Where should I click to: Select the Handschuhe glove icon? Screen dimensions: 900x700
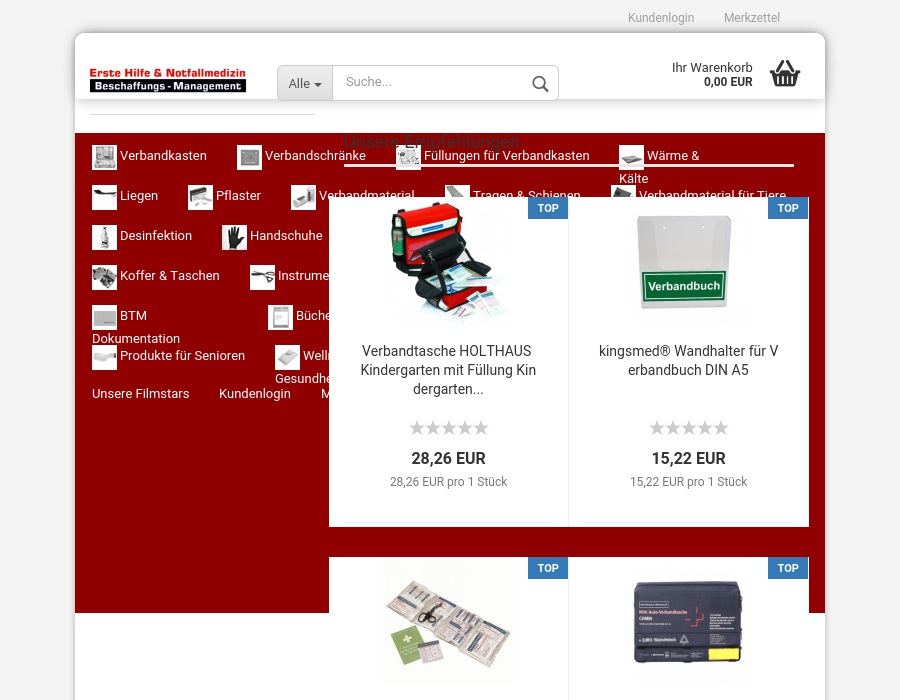pyautogui.click(x=234, y=237)
